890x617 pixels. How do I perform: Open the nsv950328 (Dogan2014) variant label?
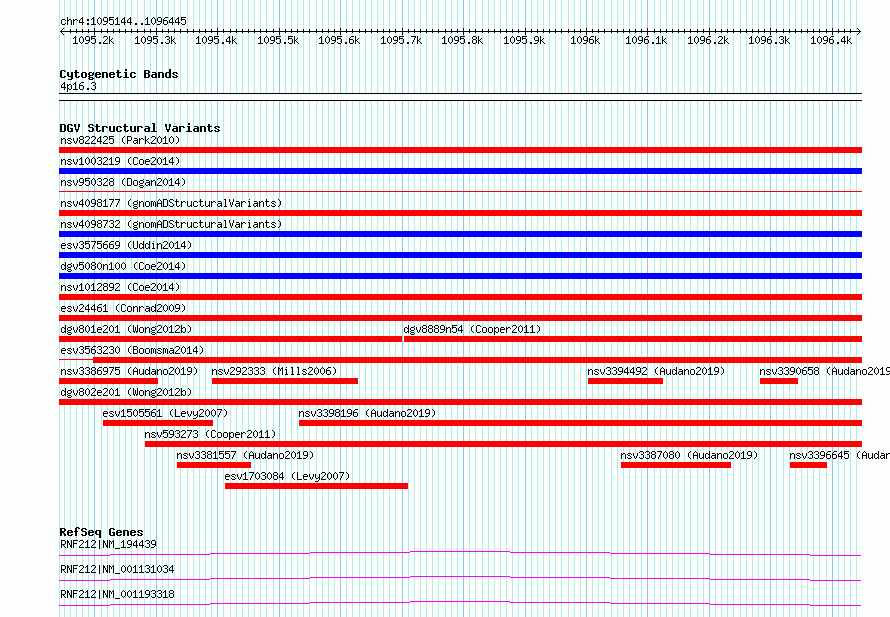coord(123,182)
